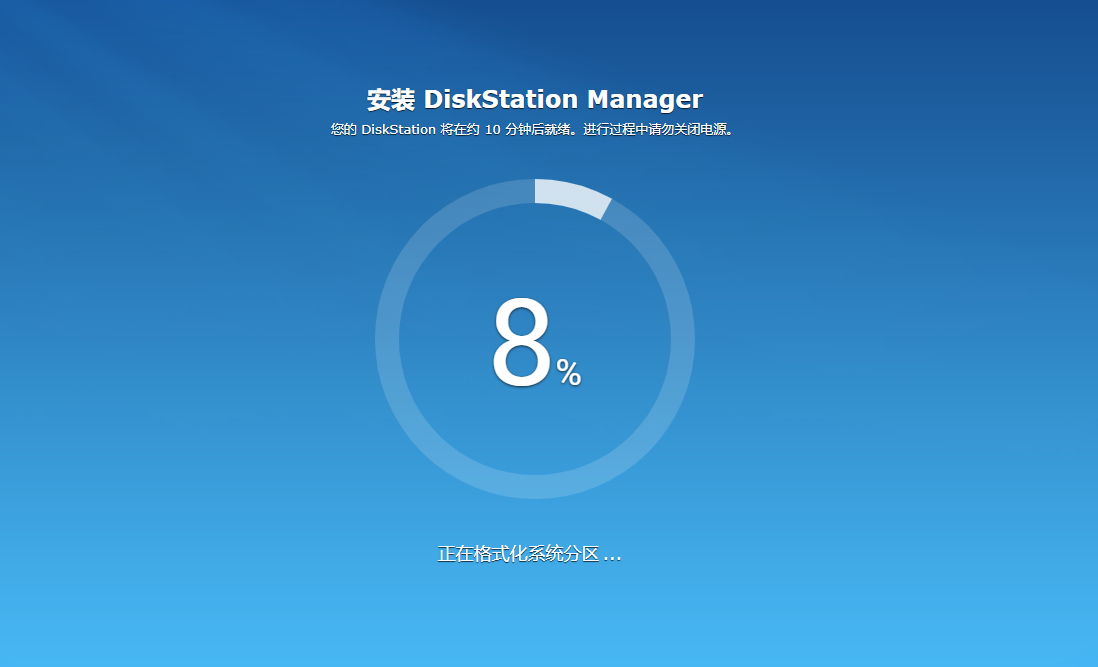Click the 正在格式化系统分区 status text

point(518,554)
